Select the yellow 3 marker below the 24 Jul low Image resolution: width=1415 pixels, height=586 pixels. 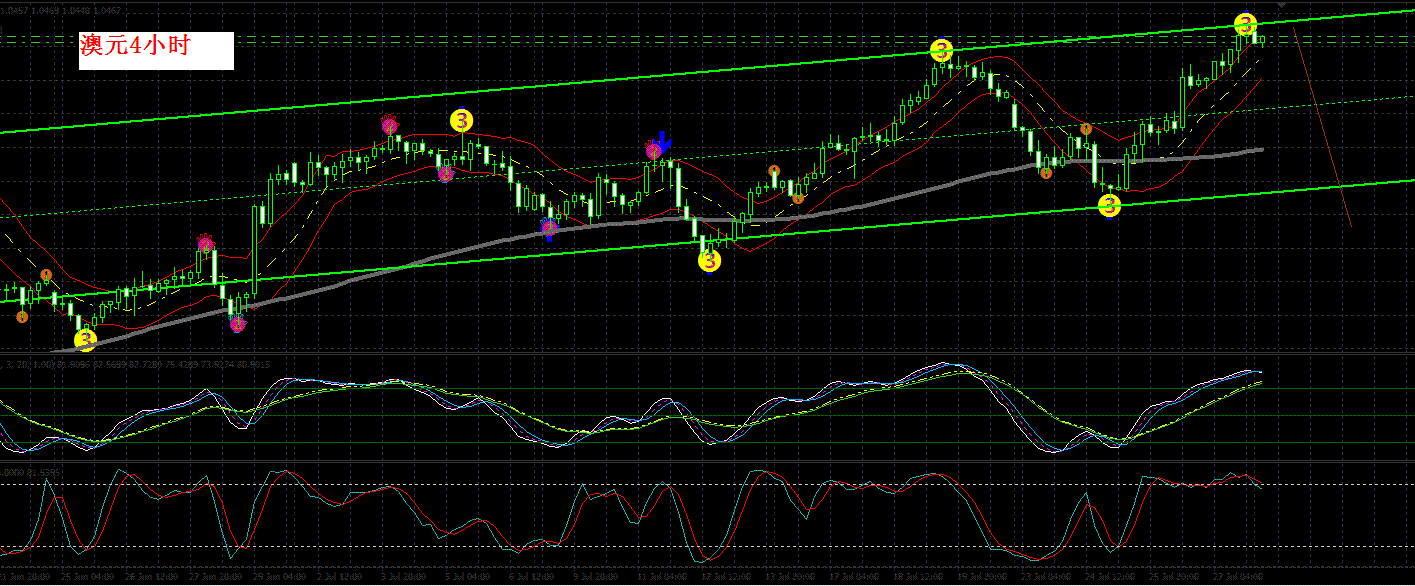tap(1109, 206)
